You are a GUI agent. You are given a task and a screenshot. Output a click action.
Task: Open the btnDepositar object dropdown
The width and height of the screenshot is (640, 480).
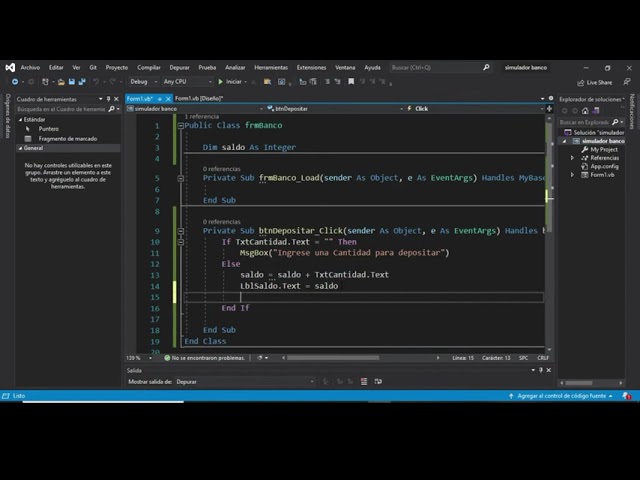pyautogui.click(x=335, y=109)
